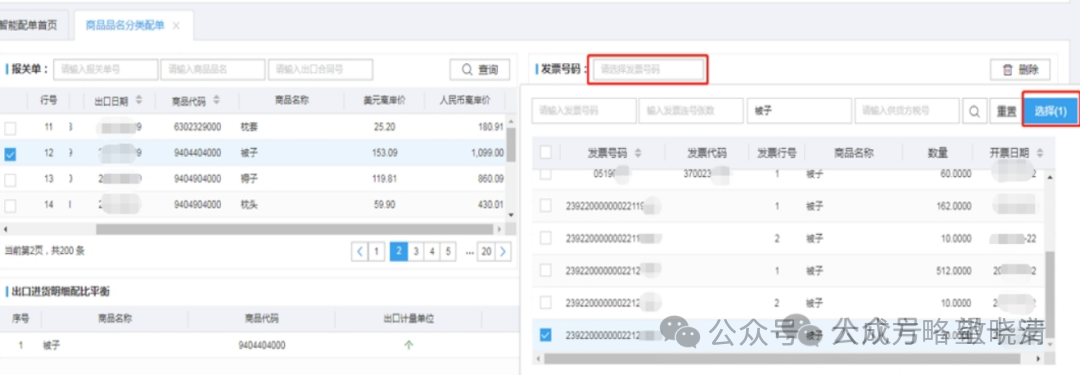Tick invoice row with quantity 162.0000
1080x375 pixels.
tap(546, 205)
